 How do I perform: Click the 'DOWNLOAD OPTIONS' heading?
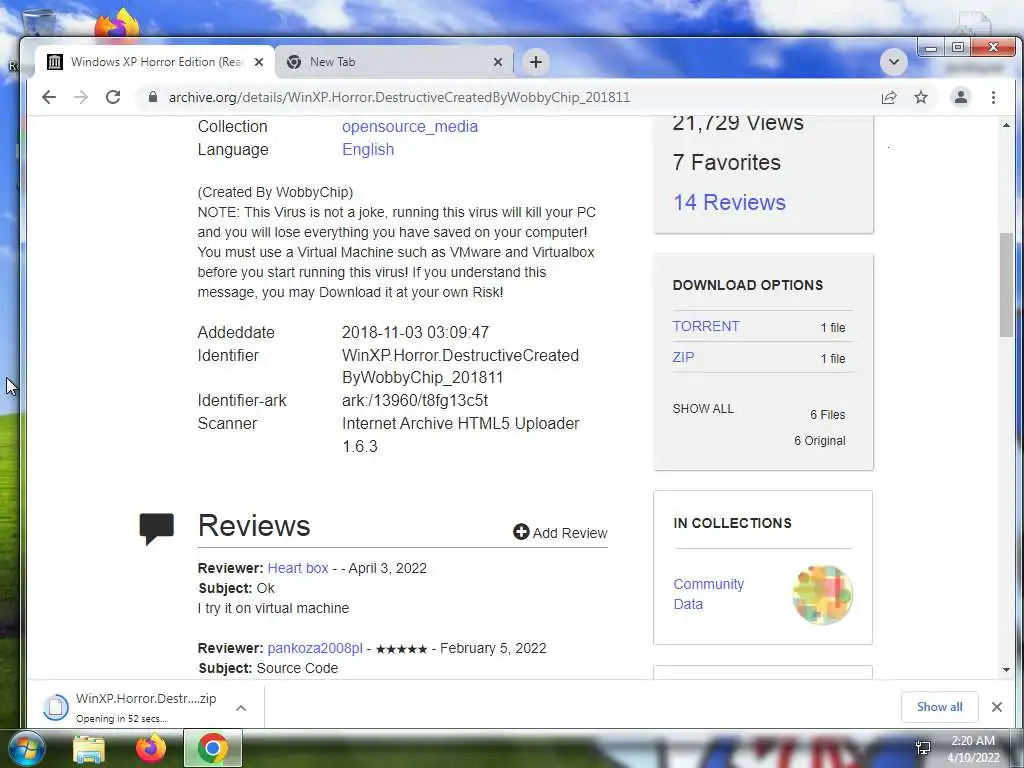748,285
